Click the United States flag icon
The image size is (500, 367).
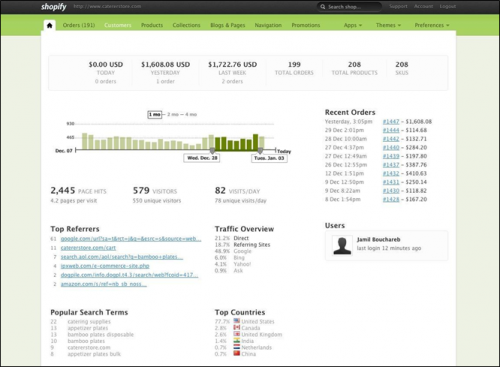tap(237, 321)
